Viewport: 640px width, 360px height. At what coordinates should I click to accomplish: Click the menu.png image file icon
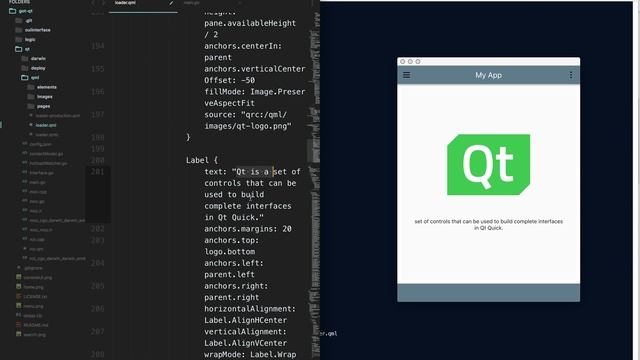[18, 306]
